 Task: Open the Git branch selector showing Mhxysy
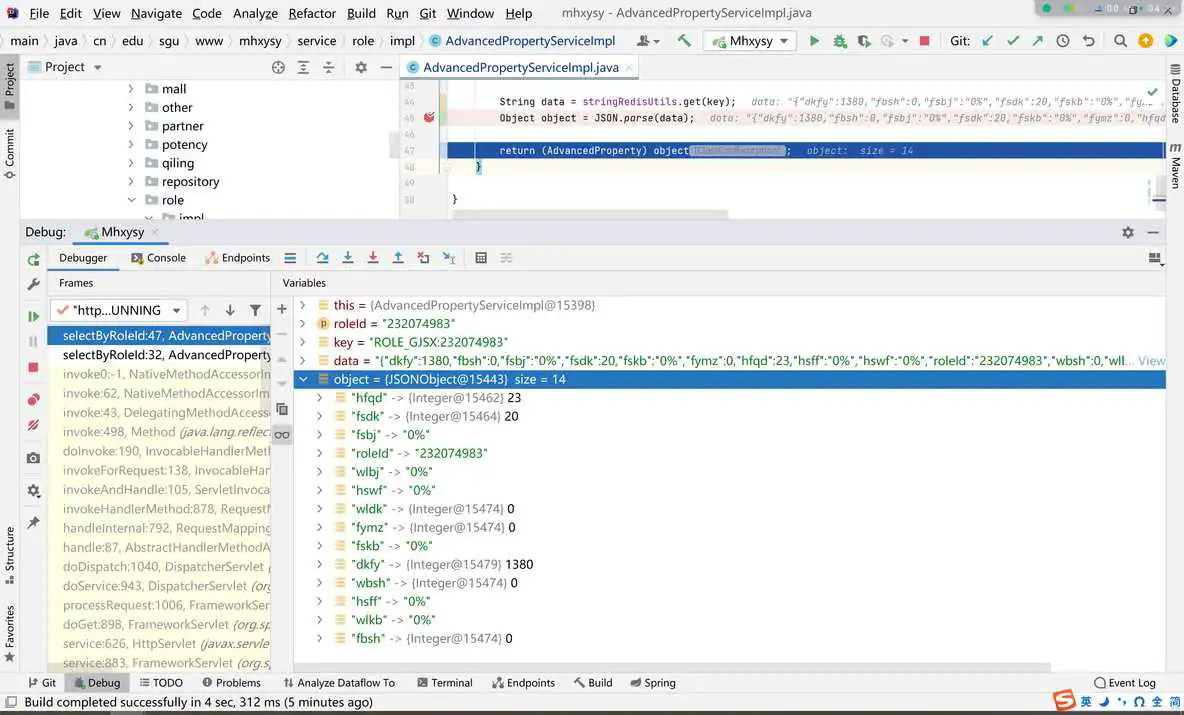click(749, 41)
